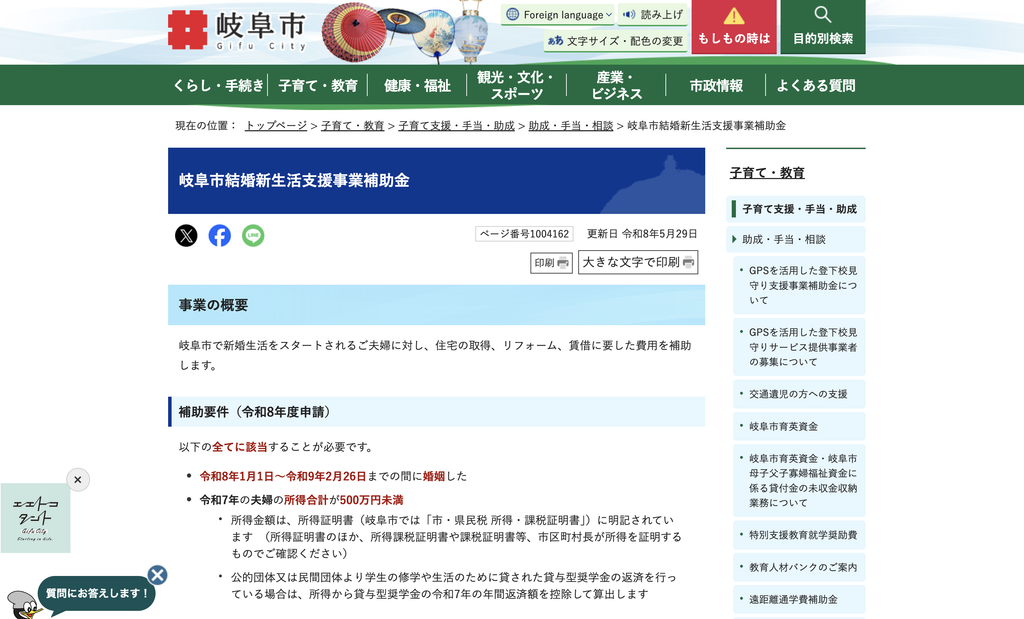Open GPS見守りサービス提供事業者の募集 link
The width and height of the screenshot is (1024, 619).
click(799, 347)
